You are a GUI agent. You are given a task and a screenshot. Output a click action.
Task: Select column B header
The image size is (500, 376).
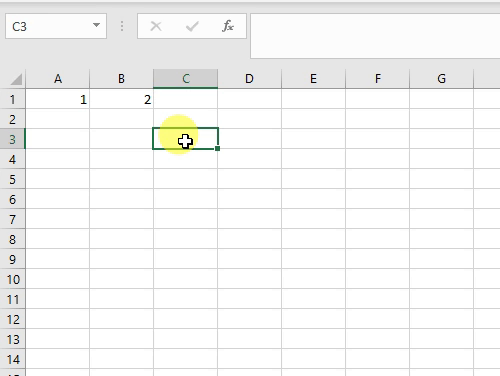click(x=121, y=79)
